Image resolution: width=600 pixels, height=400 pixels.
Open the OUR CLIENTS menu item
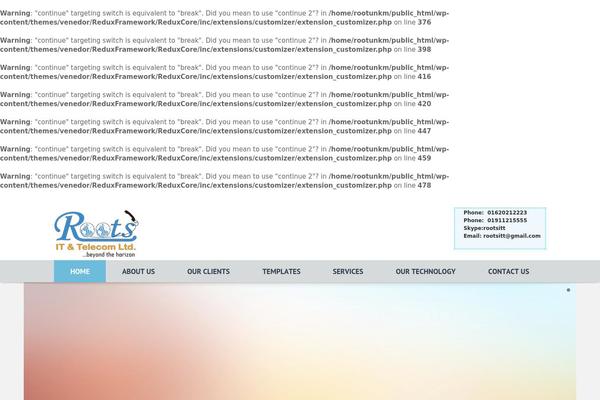coord(209,271)
